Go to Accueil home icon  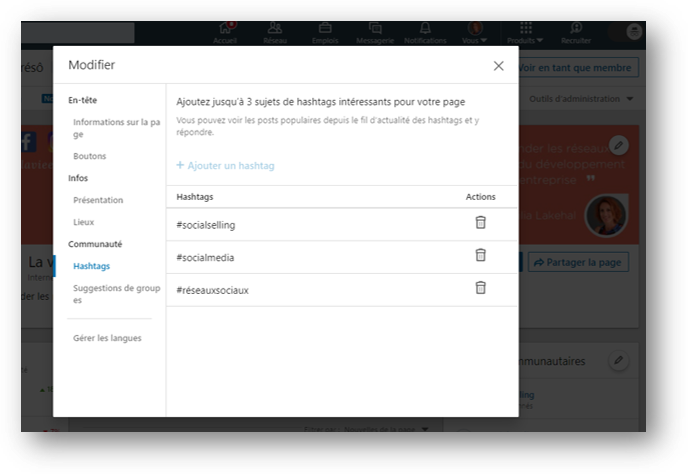(225, 33)
